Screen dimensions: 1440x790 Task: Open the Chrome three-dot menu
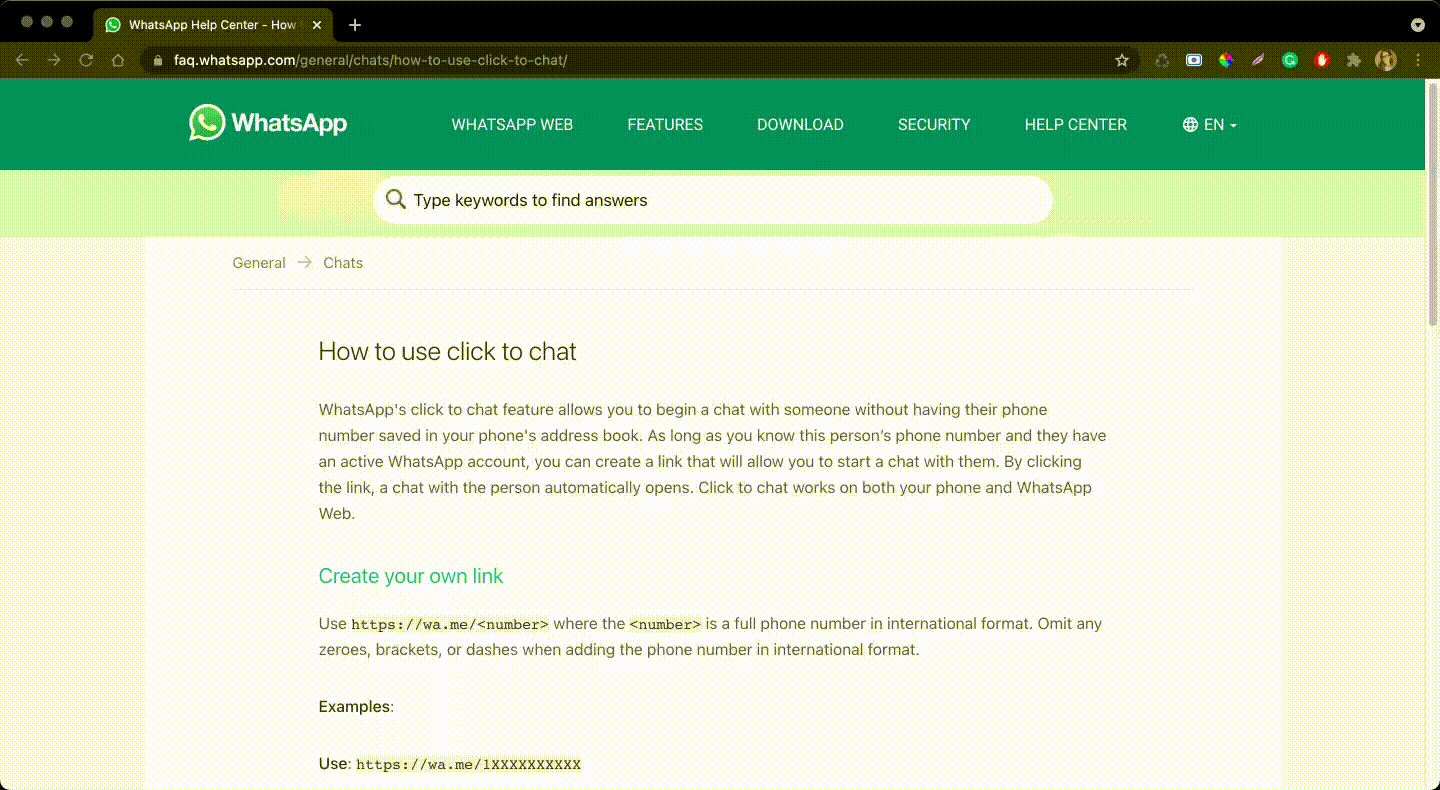(1419, 59)
